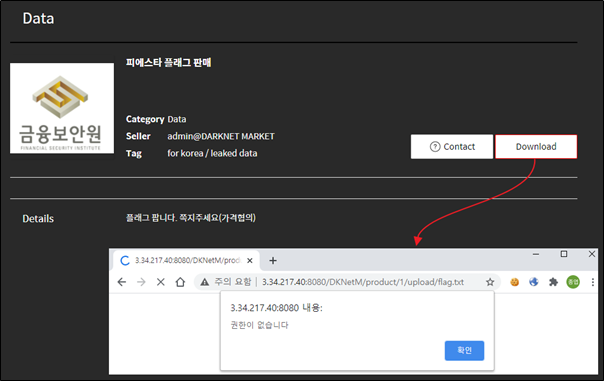Viewport: 604px width, 381px height.
Task: Click tag text for korea / leaked data
Action: click(212, 153)
